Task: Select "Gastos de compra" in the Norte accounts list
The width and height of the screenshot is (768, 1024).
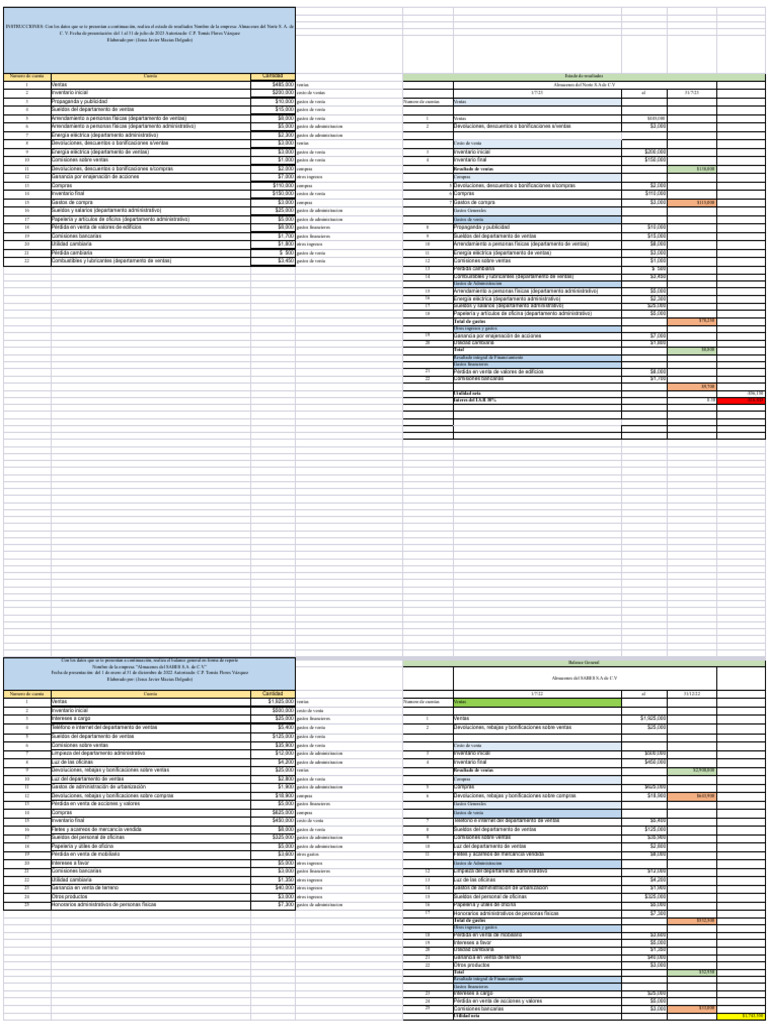Action: [x=71, y=203]
